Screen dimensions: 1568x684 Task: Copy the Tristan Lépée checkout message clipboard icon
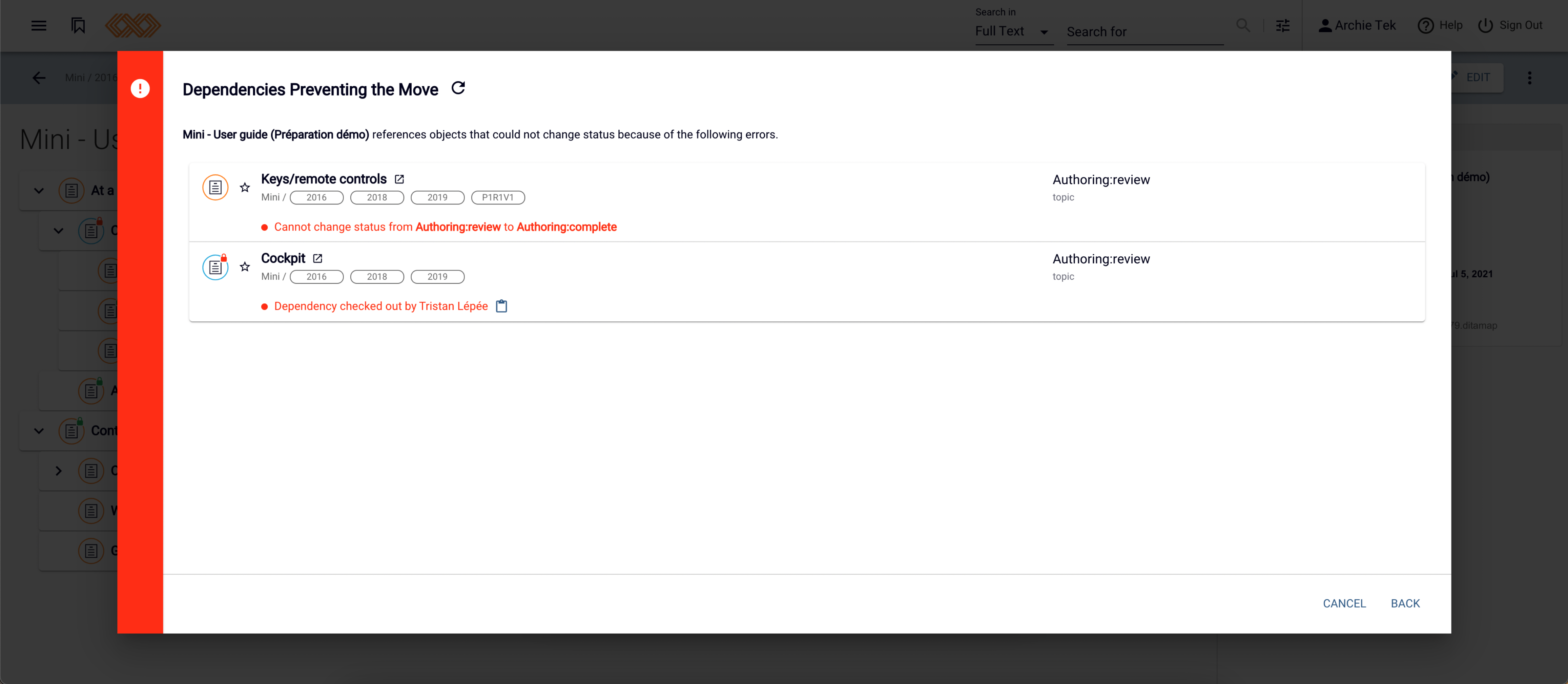point(501,305)
